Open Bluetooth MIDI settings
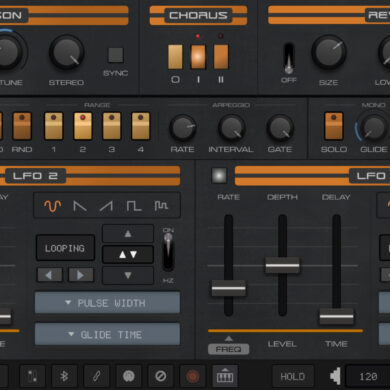This screenshot has width=390, height=390. point(64,376)
